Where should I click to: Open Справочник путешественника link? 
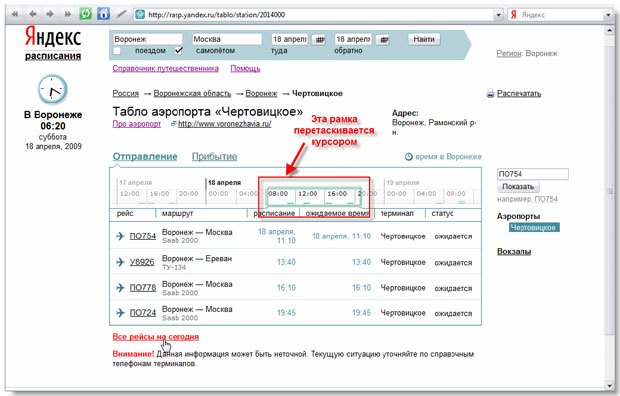coord(165,68)
